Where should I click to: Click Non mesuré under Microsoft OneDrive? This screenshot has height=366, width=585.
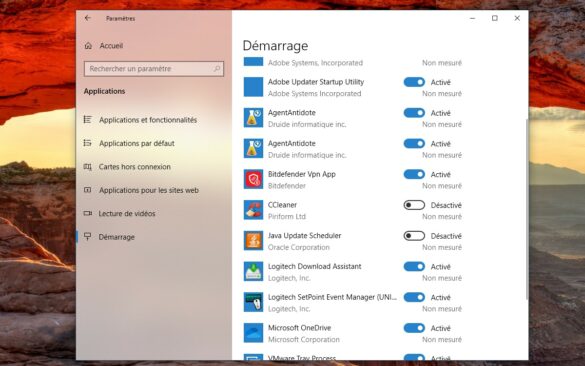click(442, 340)
